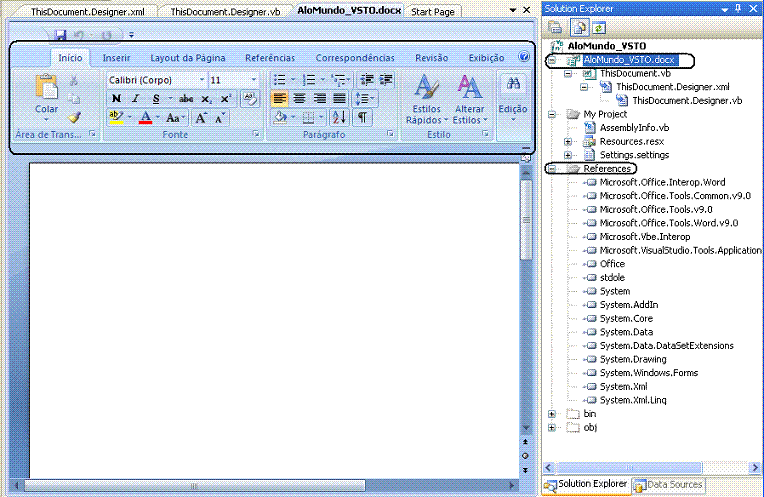Open the line spacing dropdown
764x497 pixels.
coord(365,99)
